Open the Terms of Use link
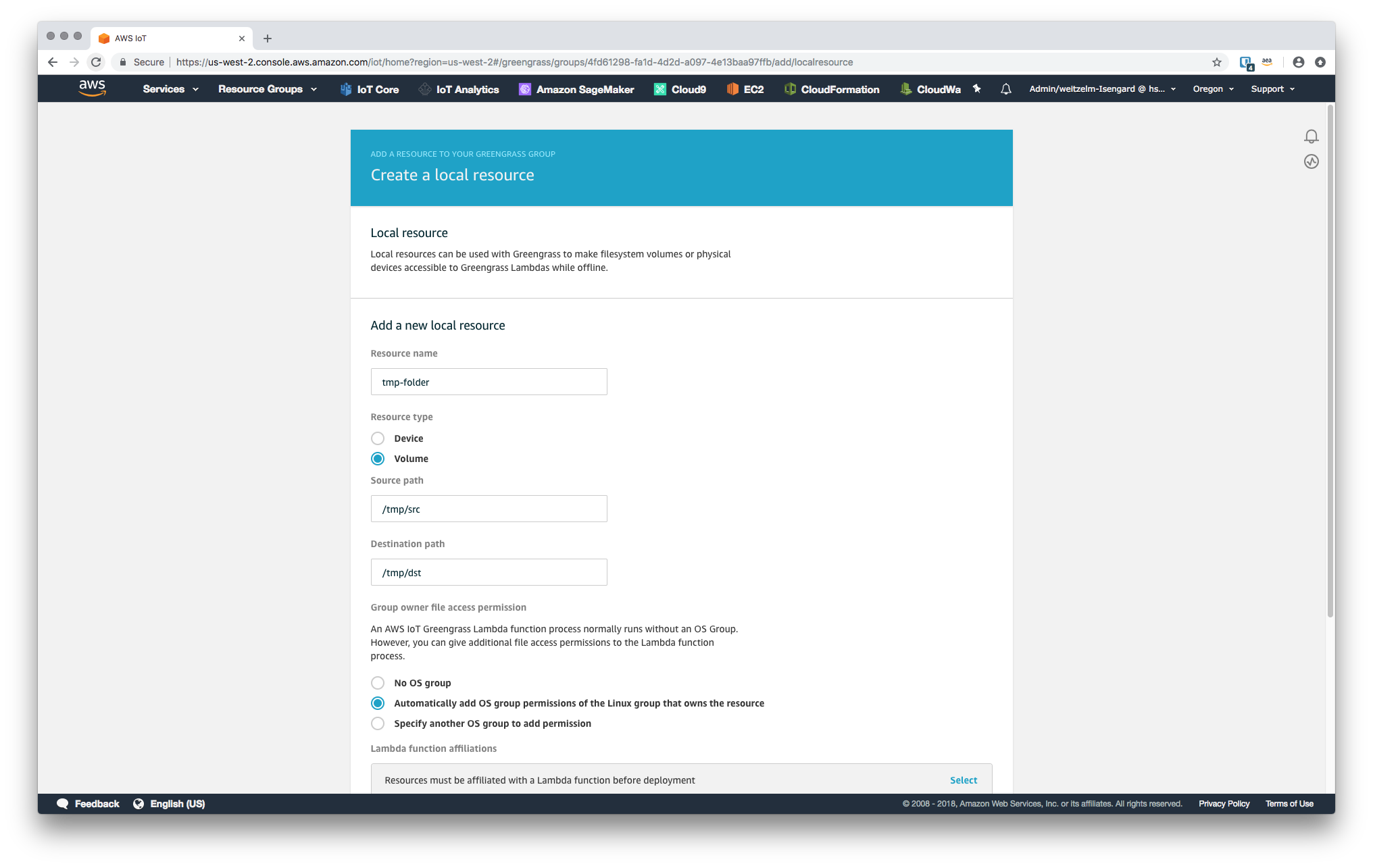 coord(1289,804)
